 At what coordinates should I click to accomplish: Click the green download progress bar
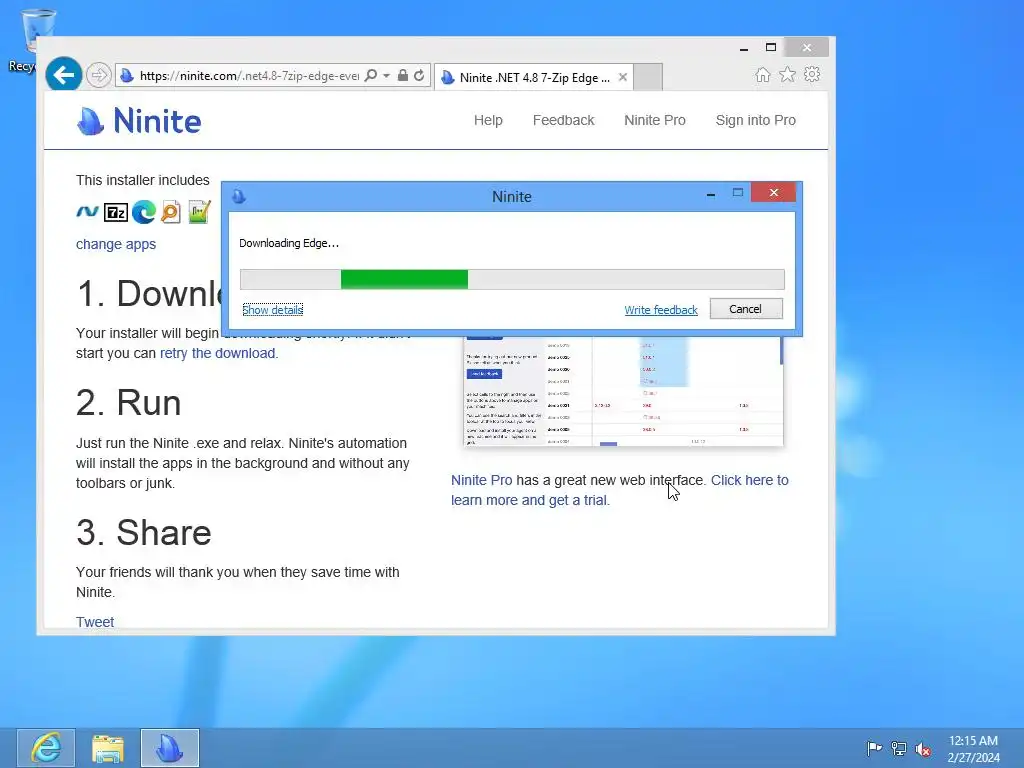click(x=404, y=279)
